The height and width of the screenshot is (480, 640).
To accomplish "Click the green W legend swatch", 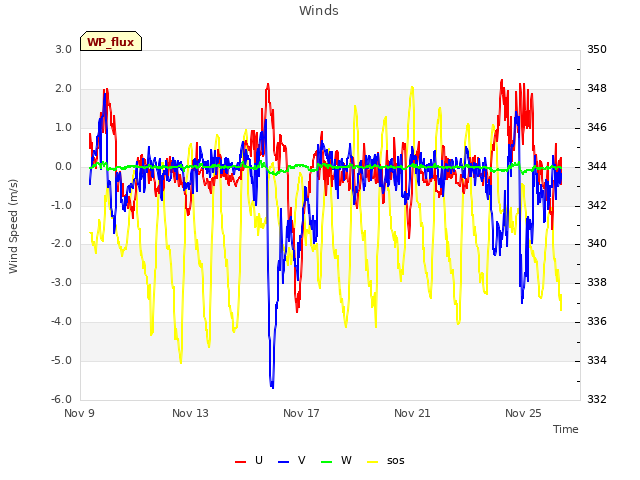I will click(x=327, y=462).
